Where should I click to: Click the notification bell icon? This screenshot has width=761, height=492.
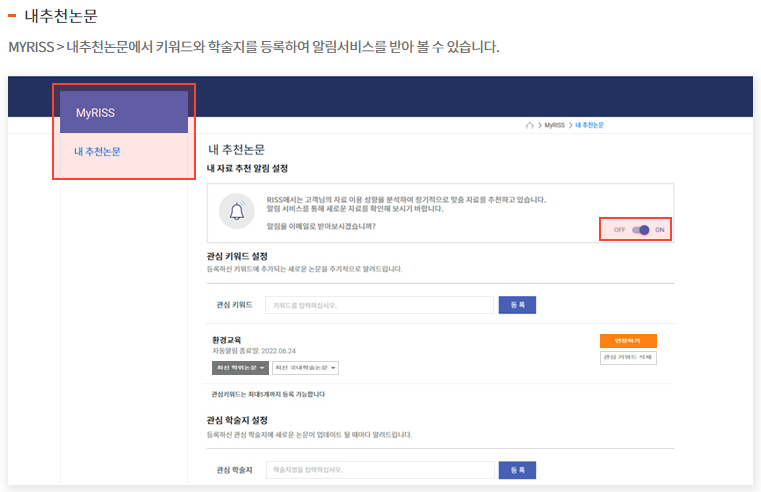pyautogui.click(x=237, y=211)
